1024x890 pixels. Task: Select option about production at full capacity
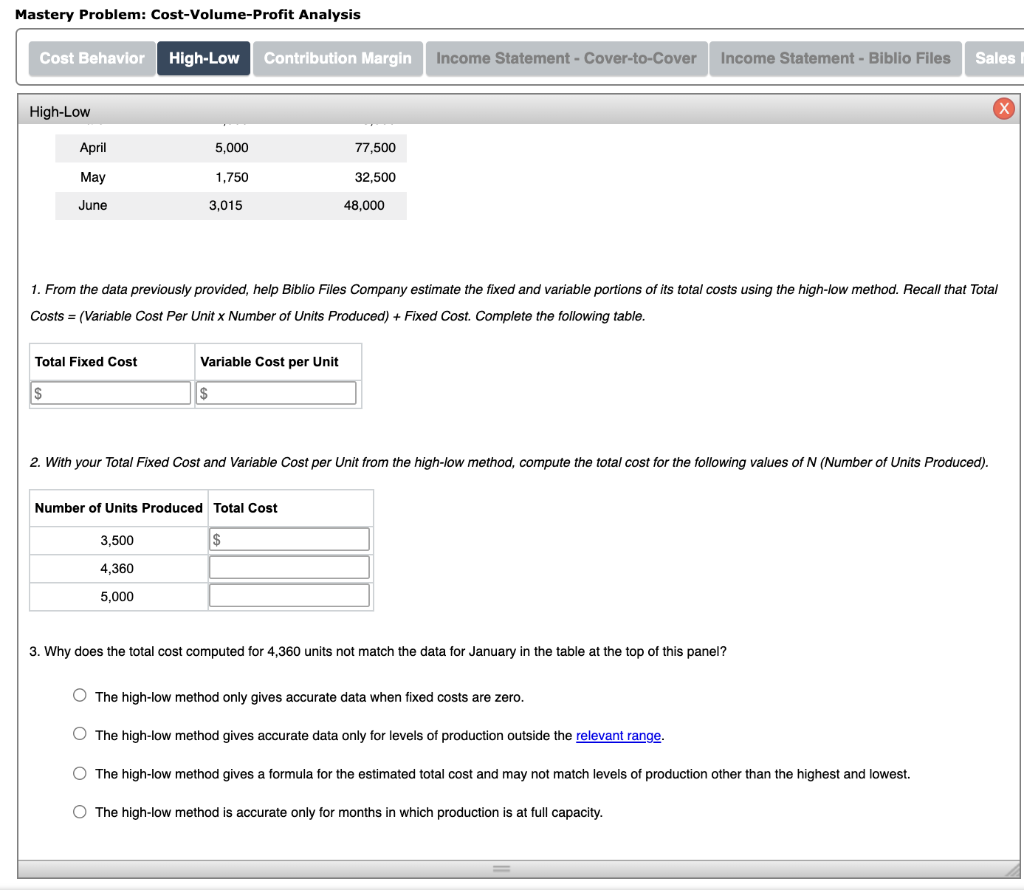[80, 812]
